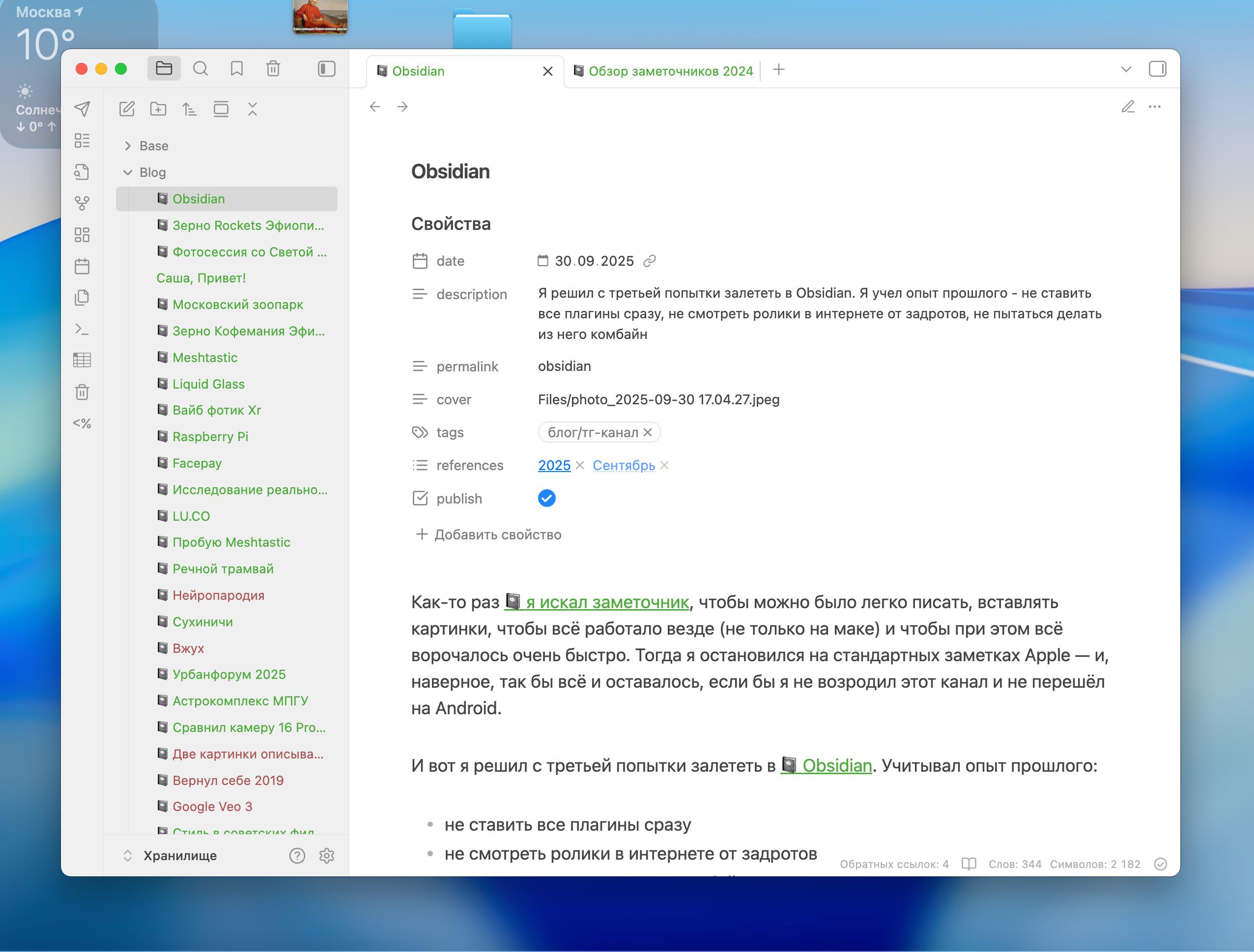Screen dimensions: 1254x952
Task: Click Добавить свойство to add property
Action: click(x=488, y=534)
